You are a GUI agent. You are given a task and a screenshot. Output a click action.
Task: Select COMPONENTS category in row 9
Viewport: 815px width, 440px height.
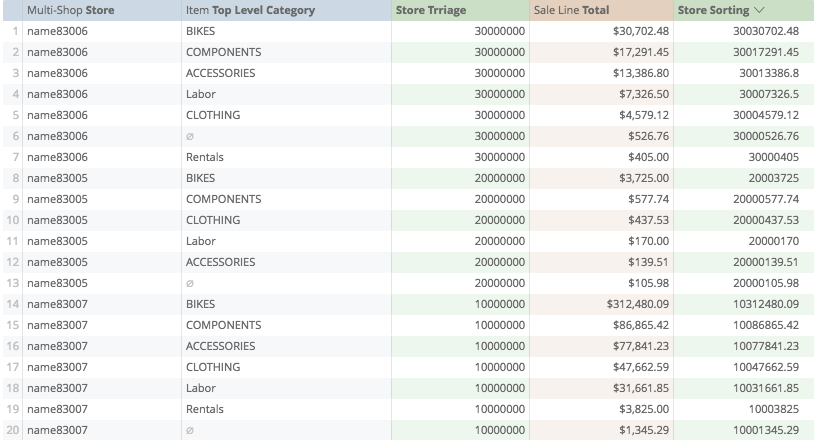(x=224, y=199)
